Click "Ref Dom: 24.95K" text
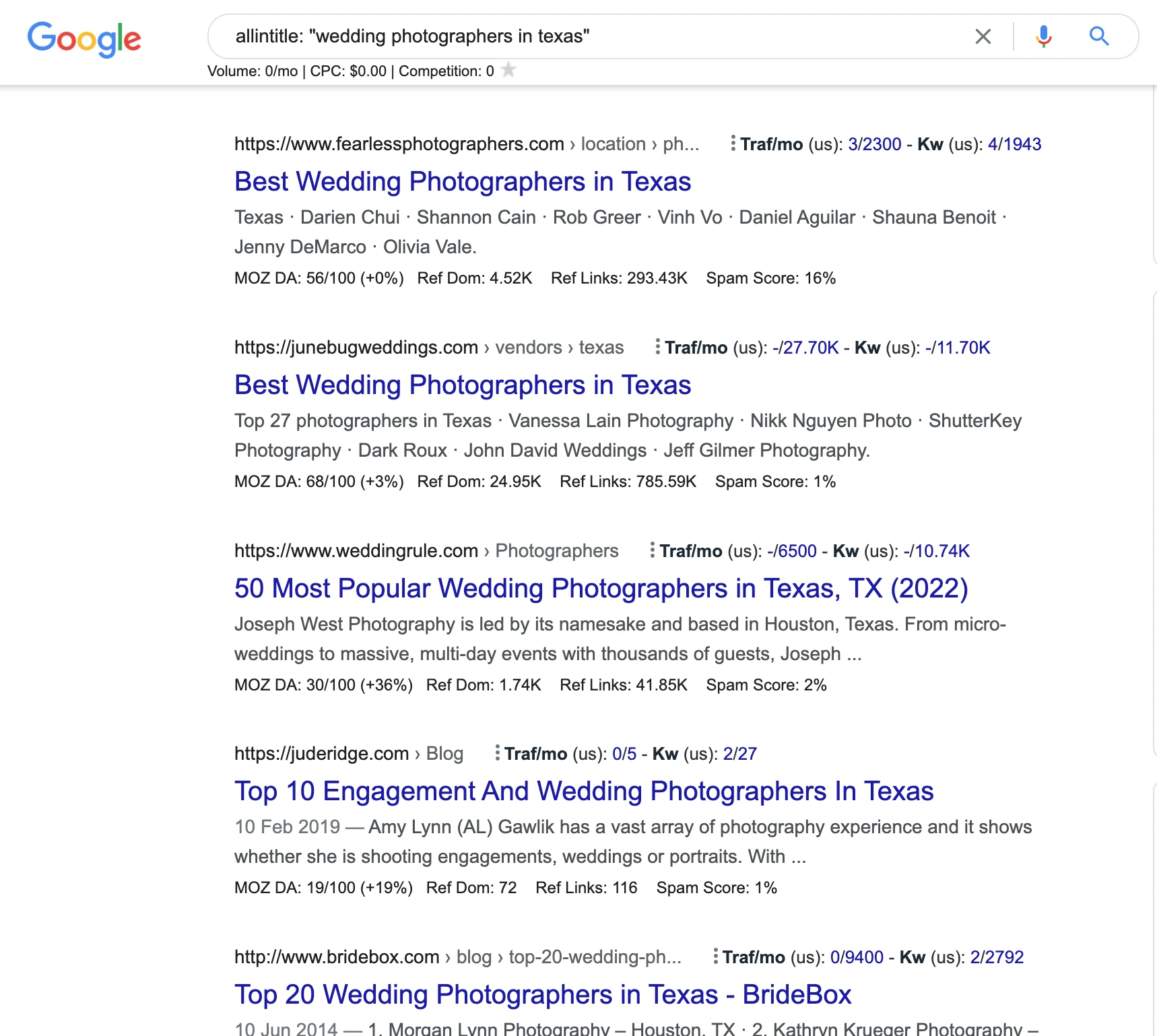Screen dimensions: 1157x1036 pos(480,482)
